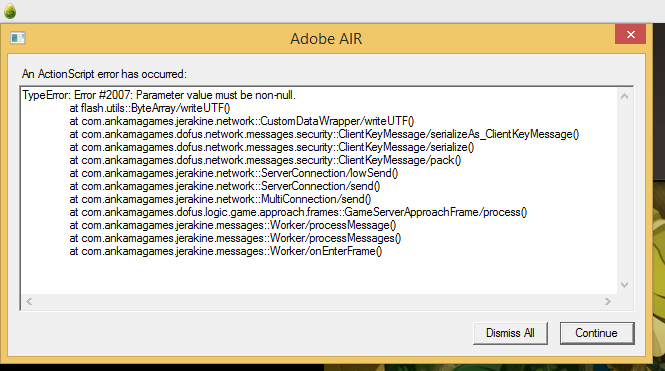Click the error box scroll-down arrow

click(624, 285)
